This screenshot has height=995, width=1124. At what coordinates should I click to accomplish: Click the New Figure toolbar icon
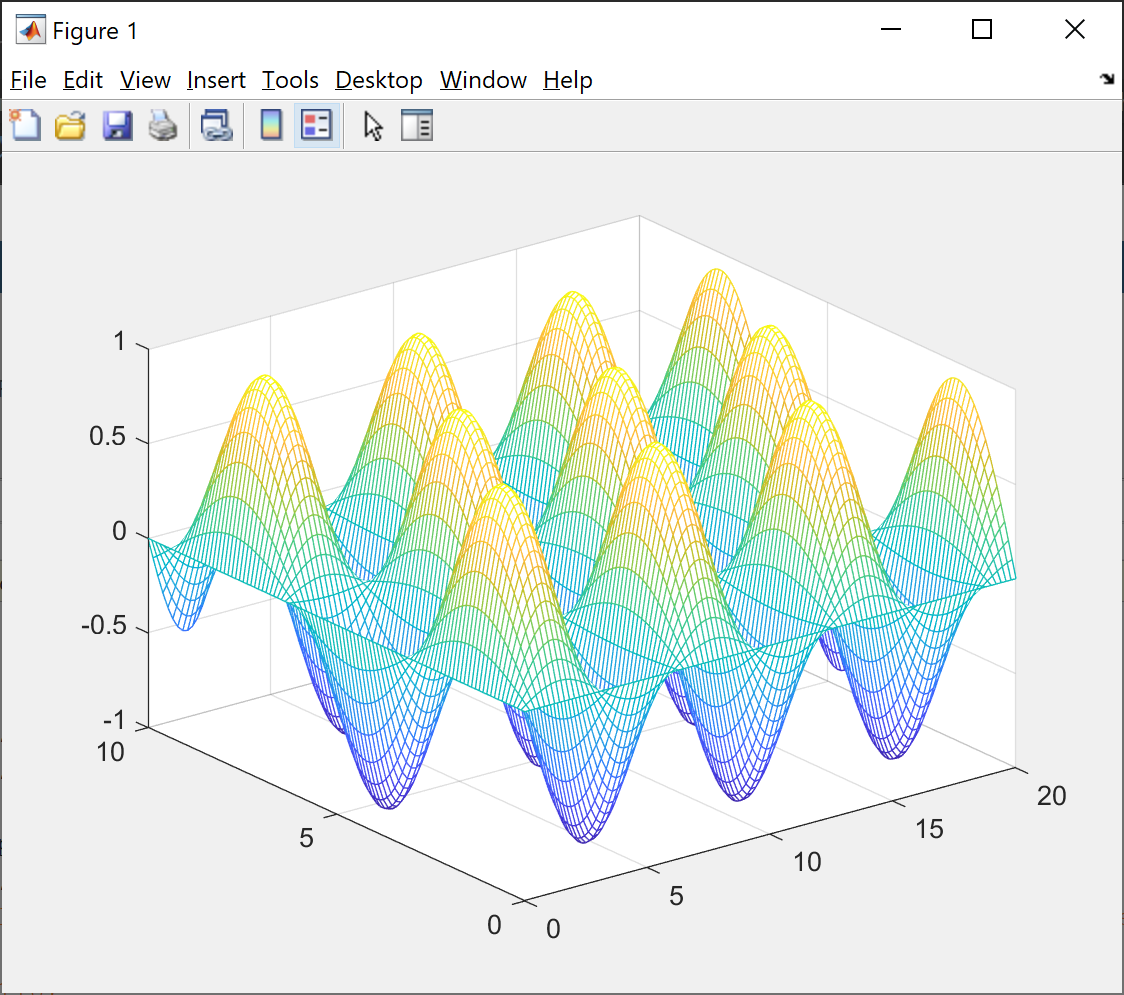point(25,126)
